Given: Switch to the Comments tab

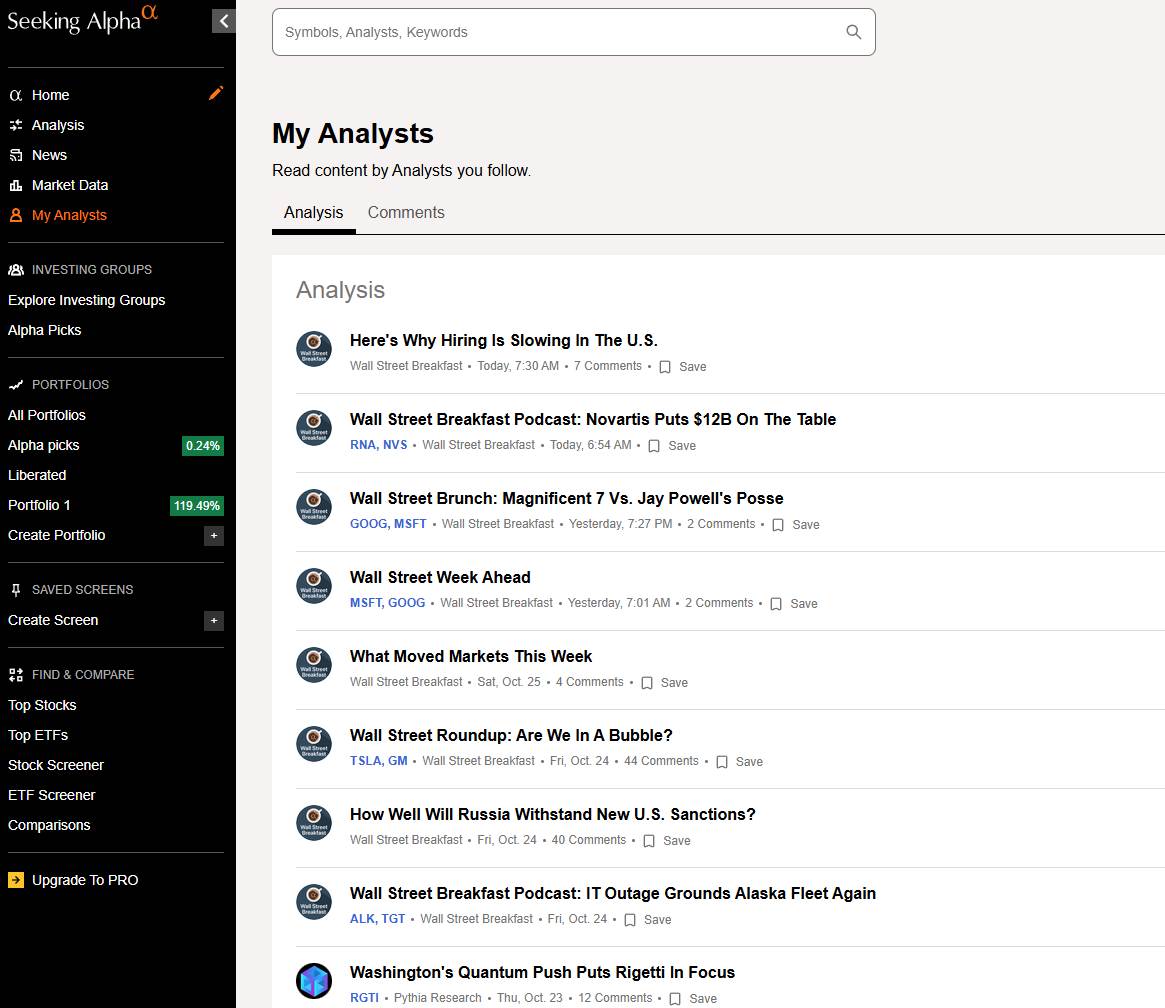Looking at the screenshot, I should pyautogui.click(x=406, y=213).
